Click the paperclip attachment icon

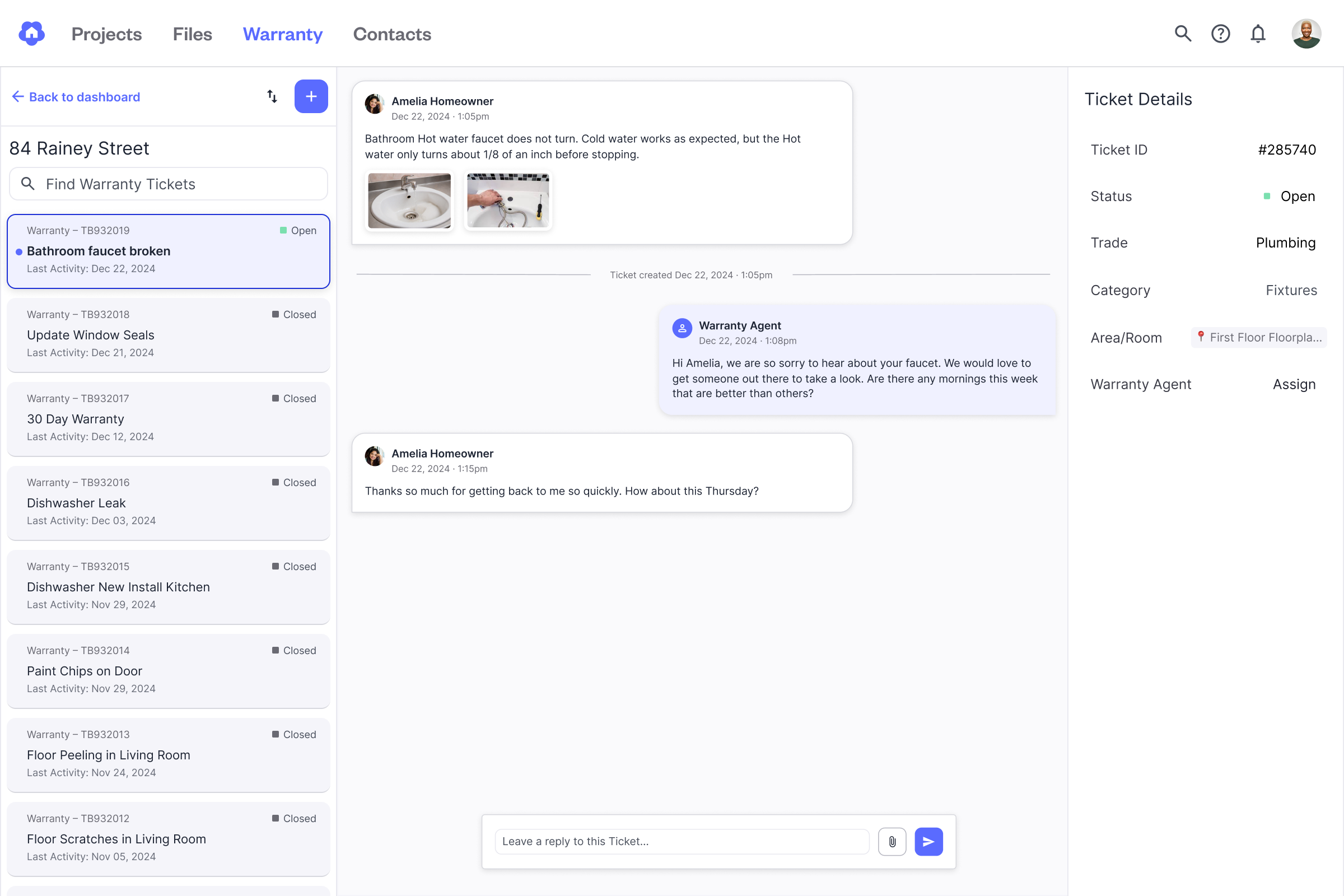(x=892, y=841)
